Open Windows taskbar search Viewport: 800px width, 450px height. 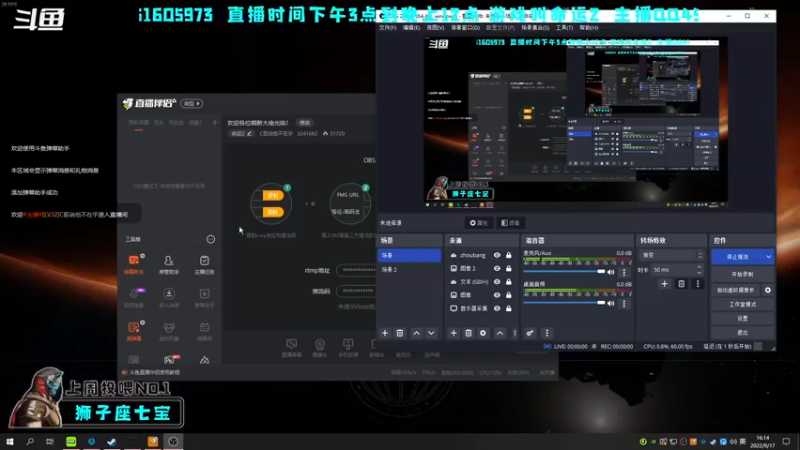click(x=30, y=441)
